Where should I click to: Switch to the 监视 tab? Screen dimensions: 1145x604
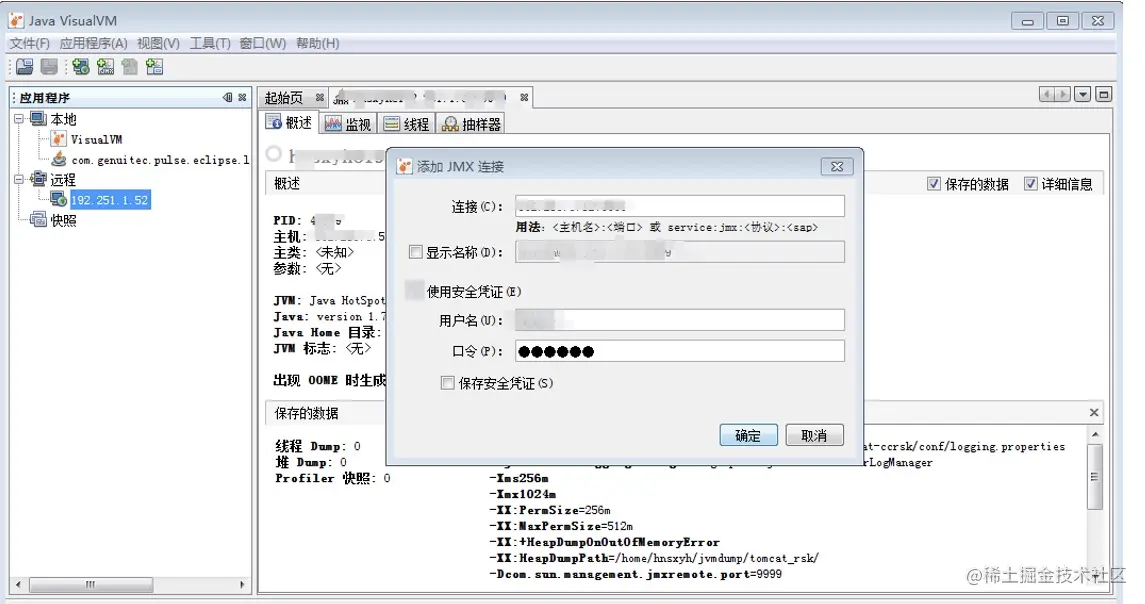(348, 124)
